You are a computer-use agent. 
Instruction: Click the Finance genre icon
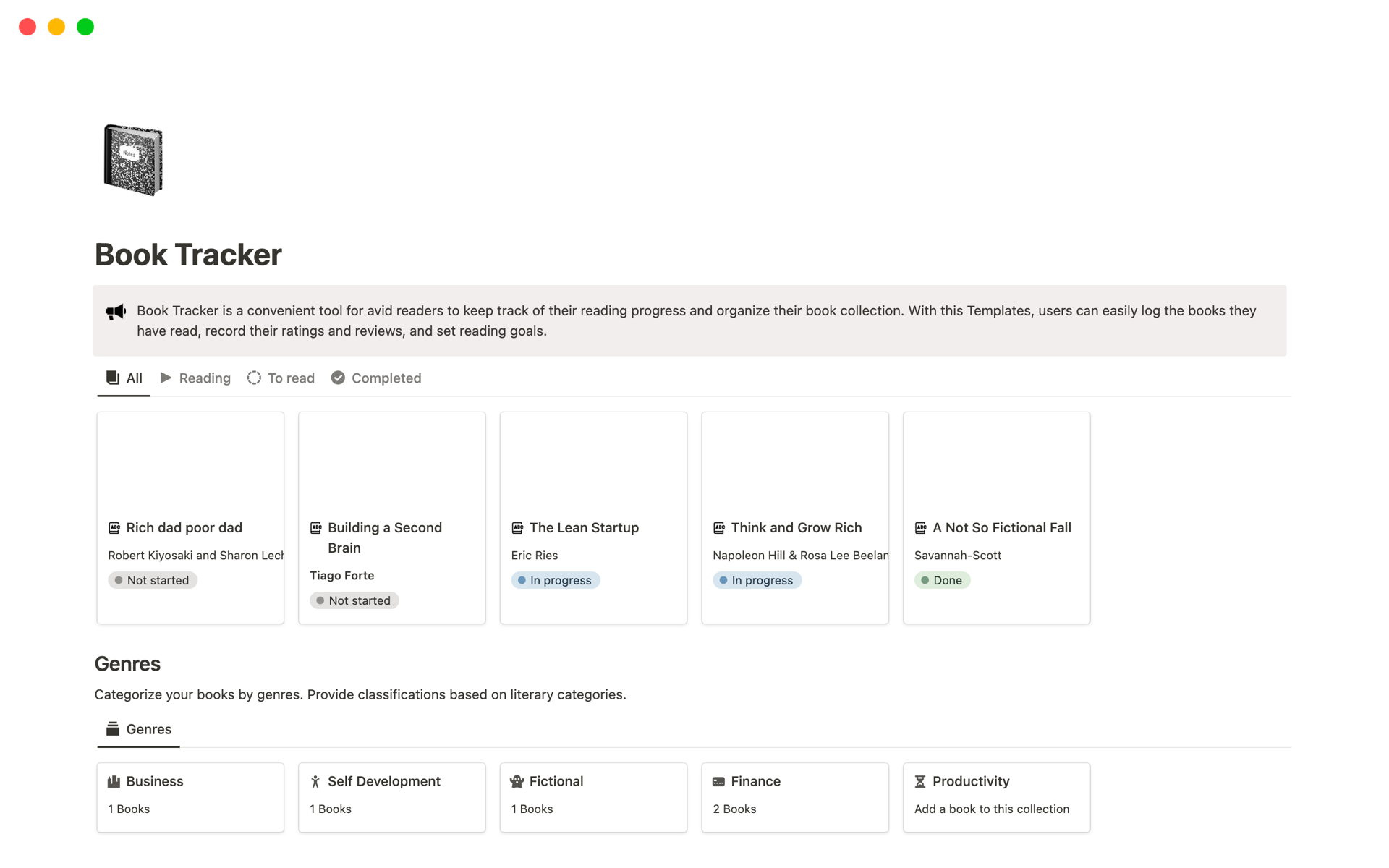click(x=719, y=781)
